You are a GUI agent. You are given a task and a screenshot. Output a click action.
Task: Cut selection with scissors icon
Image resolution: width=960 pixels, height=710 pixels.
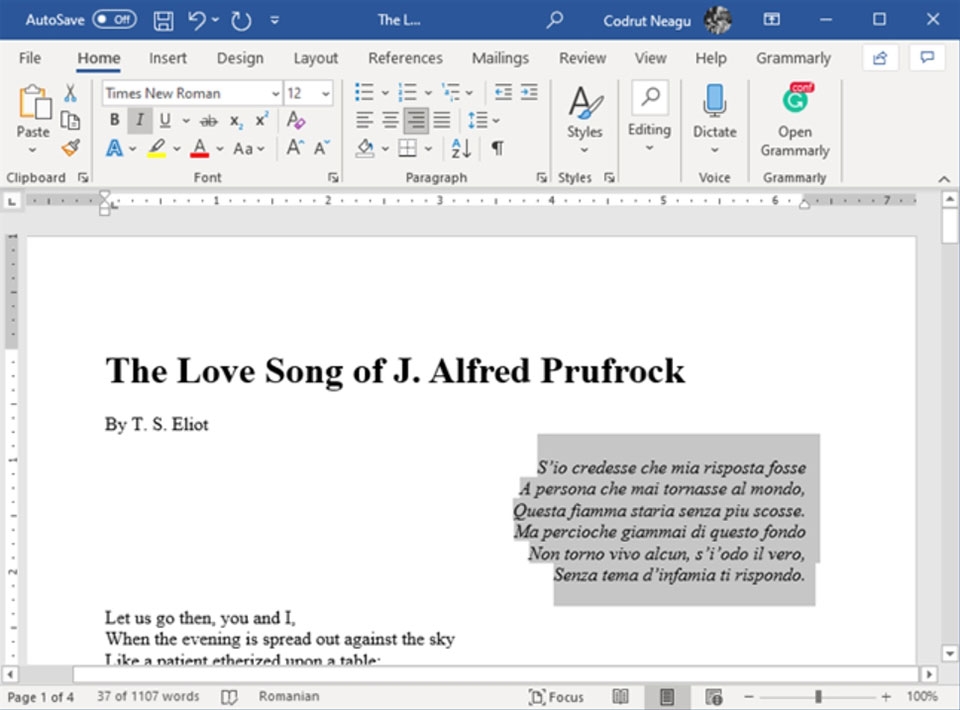pos(70,93)
